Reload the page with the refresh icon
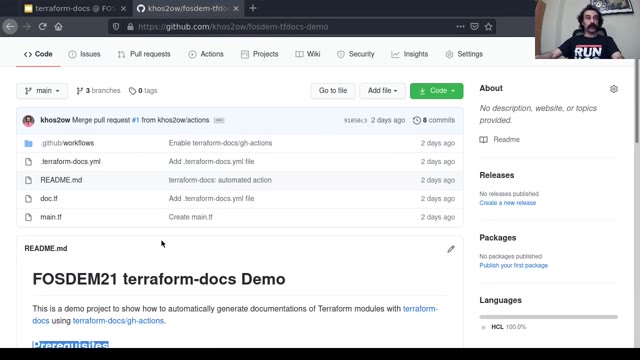Viewport: 640px width, 360px height. (x=42, y=27)
